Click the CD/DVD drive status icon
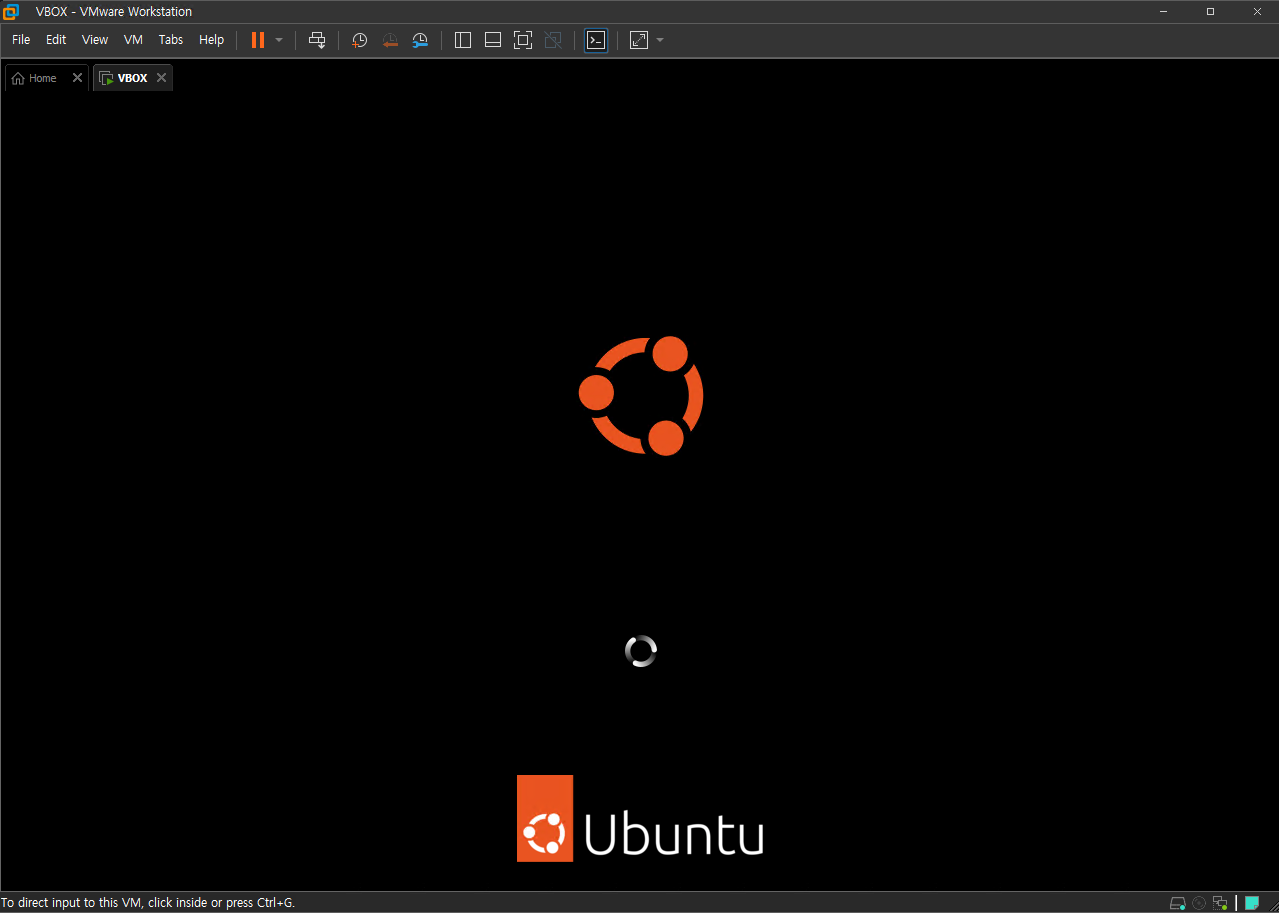 (x=1199, y=903)
